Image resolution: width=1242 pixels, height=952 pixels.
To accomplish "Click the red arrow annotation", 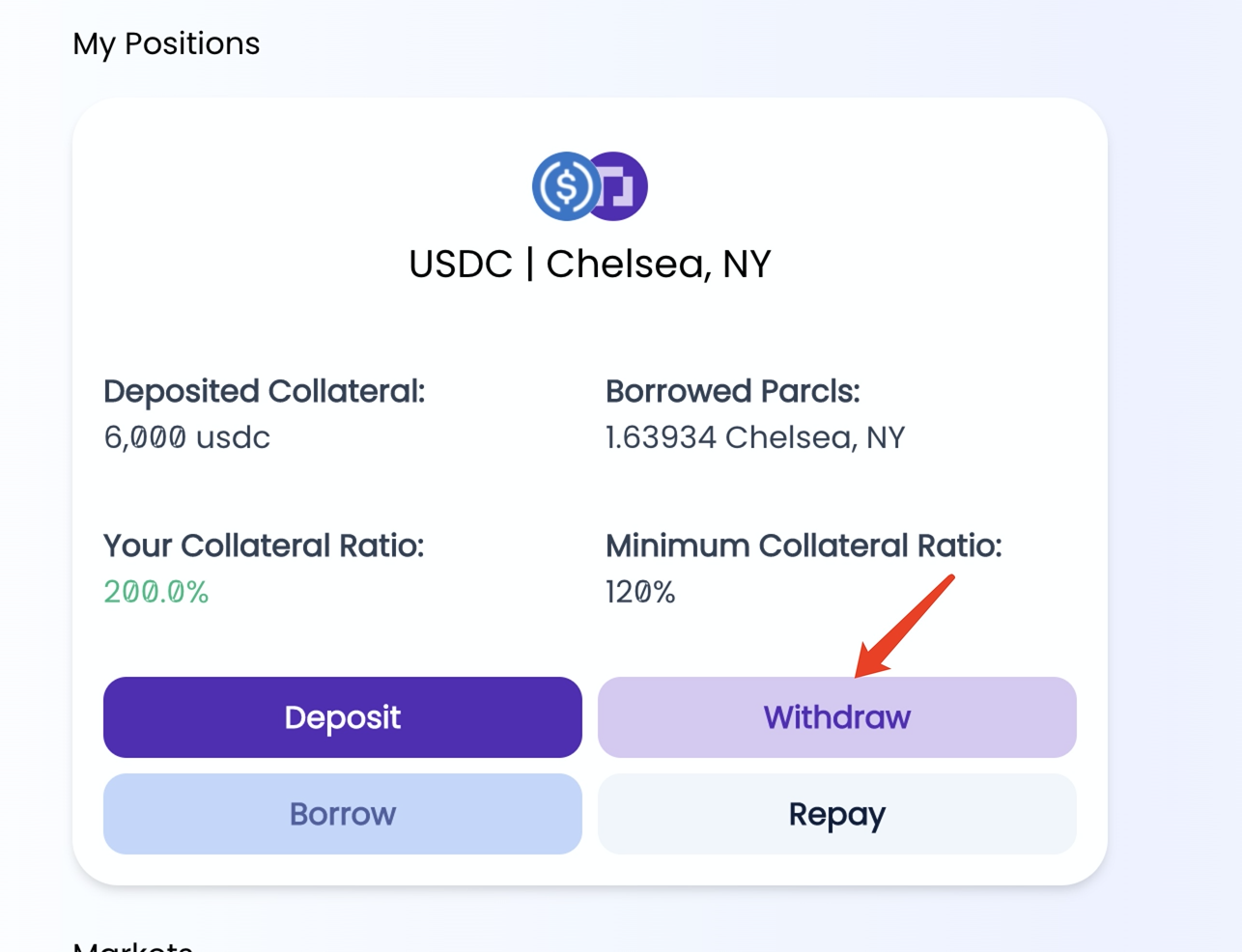I will tap(904, 627).
